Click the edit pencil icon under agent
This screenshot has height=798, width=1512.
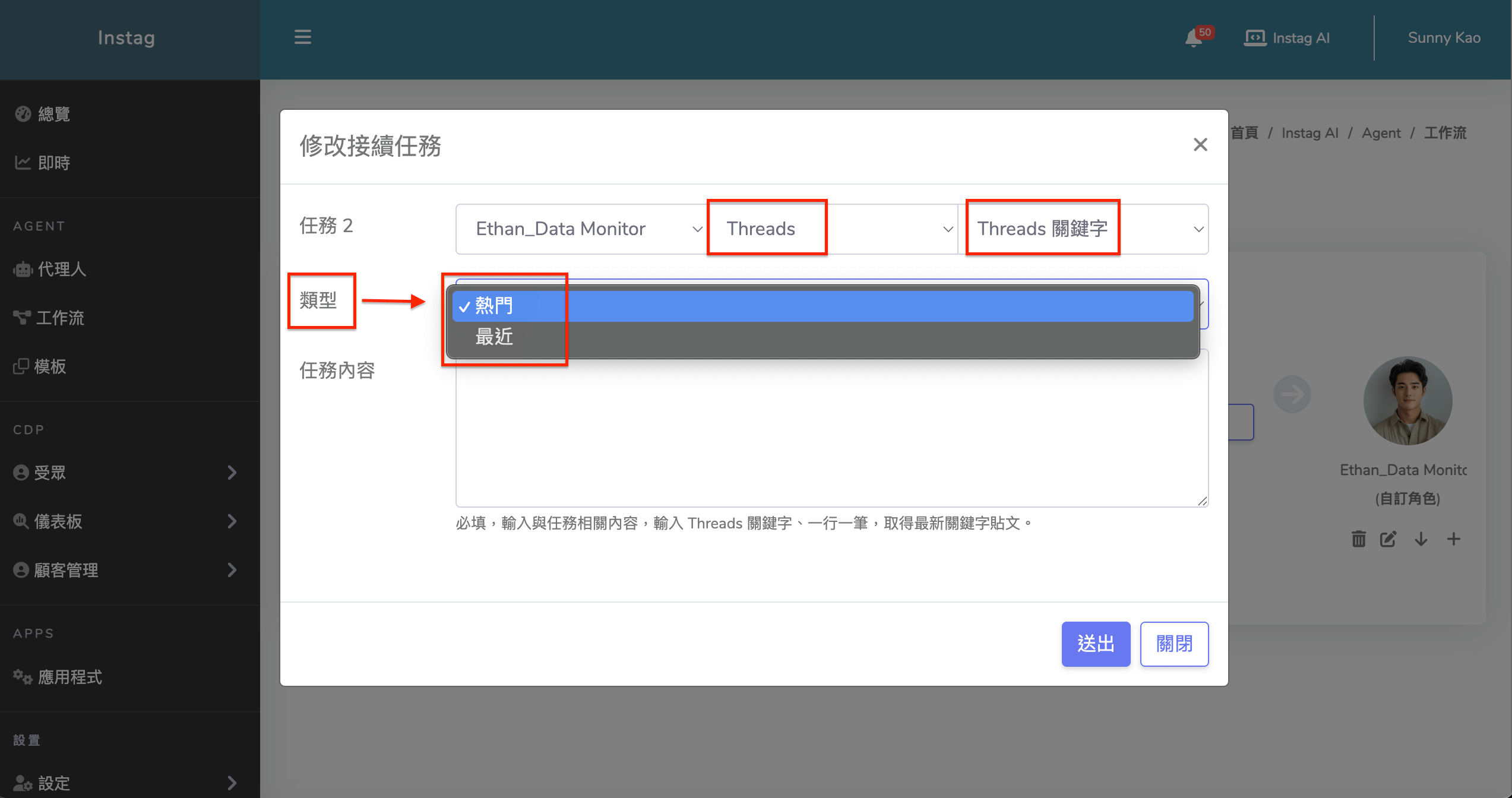coord(1388,539)
